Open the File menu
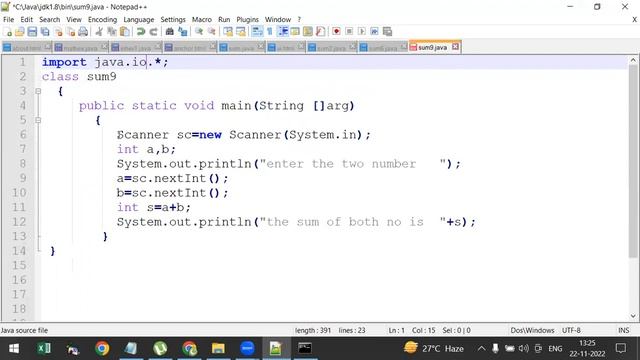 point(8,19)
